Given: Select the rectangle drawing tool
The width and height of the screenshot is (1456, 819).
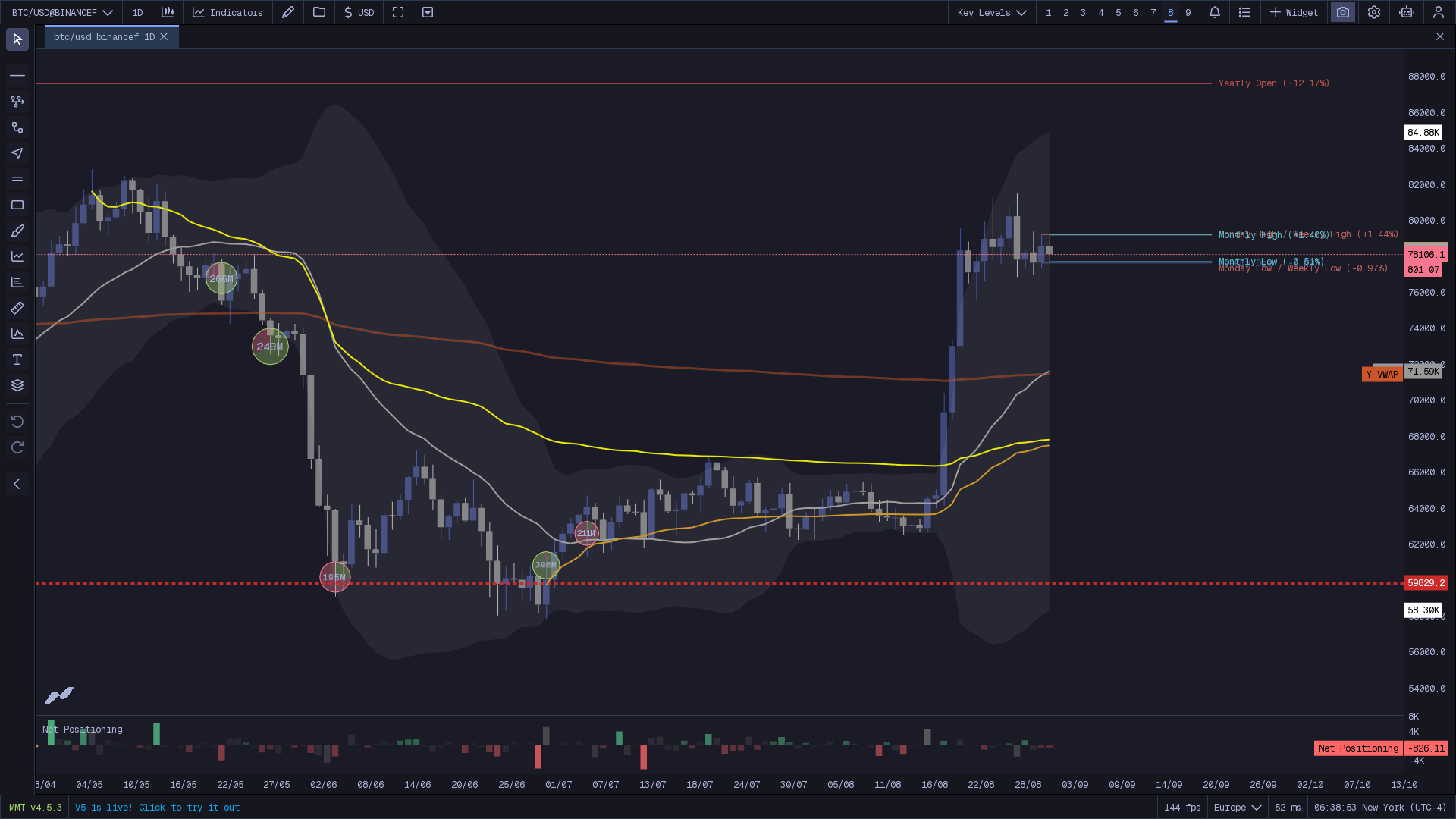Looking at the screenshot, I should click(17, 205).
